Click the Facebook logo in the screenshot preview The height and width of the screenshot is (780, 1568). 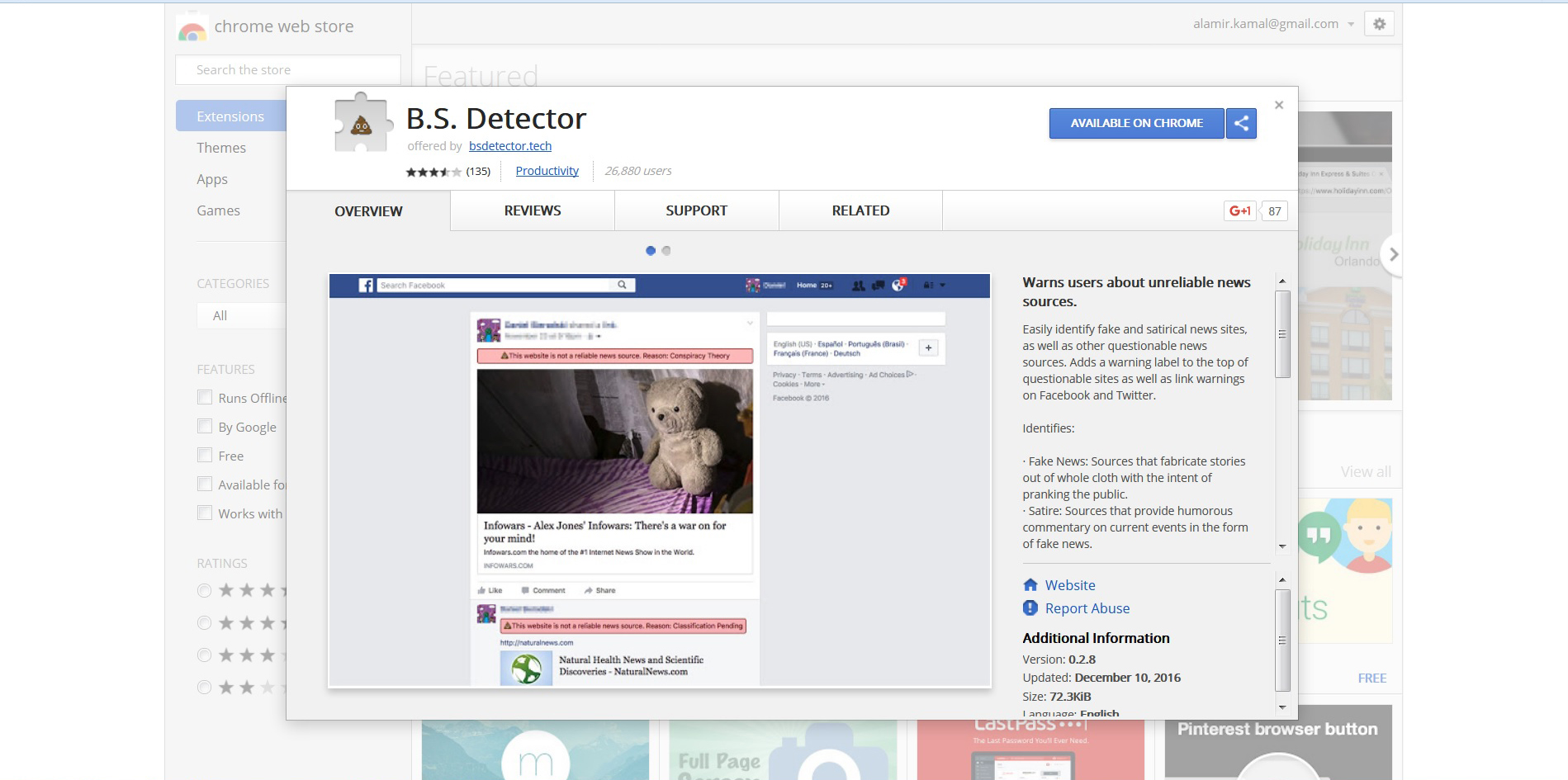pyautogui.click(x=366, y=286)
